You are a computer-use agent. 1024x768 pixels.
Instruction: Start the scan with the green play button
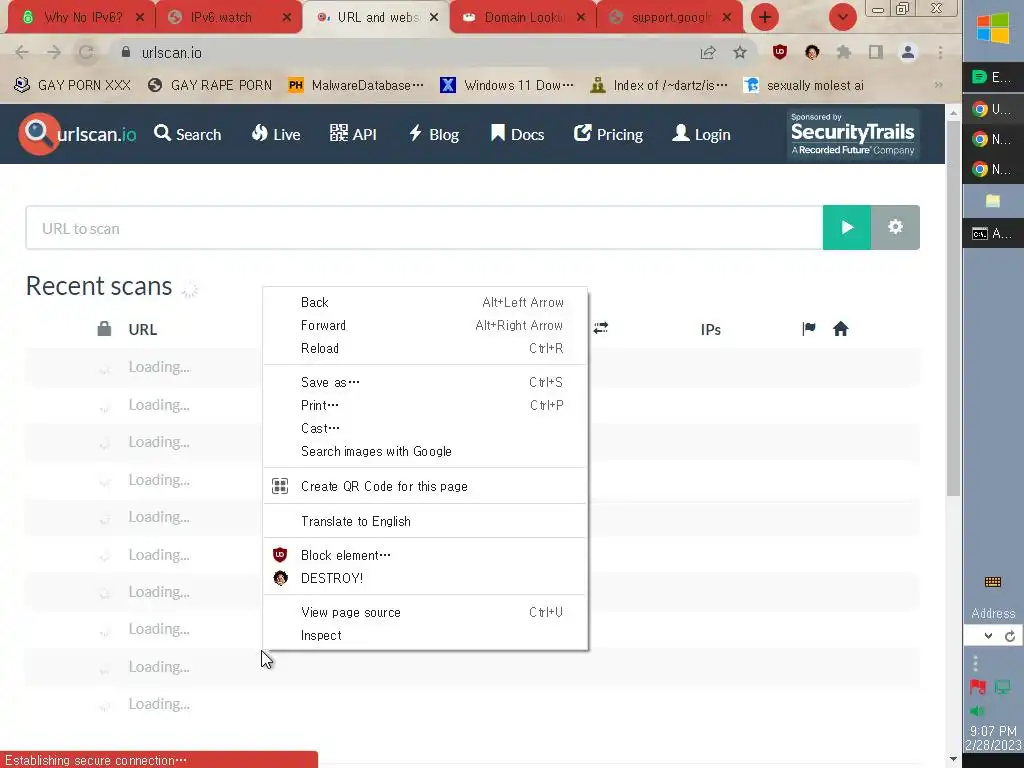coord(846,227)
